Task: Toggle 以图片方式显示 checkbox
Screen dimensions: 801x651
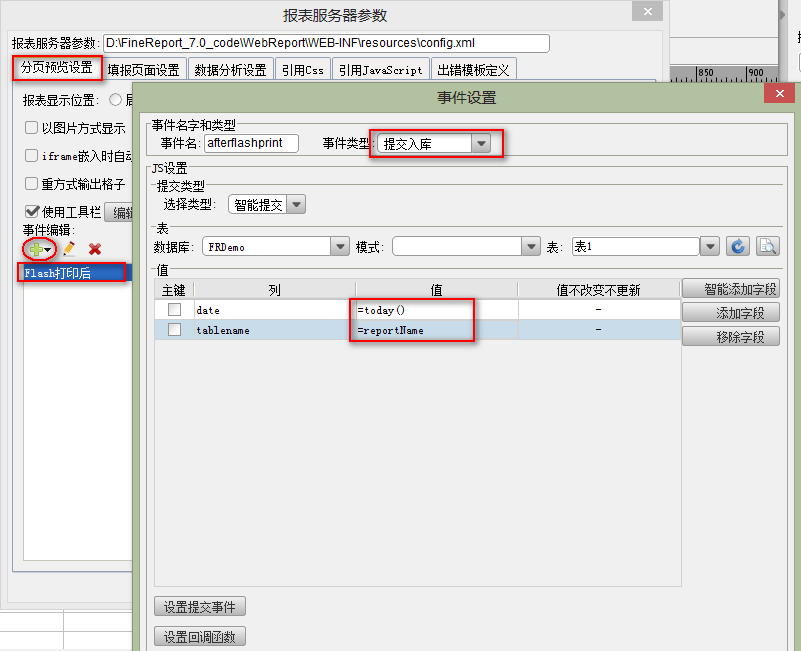Action: 31,127
